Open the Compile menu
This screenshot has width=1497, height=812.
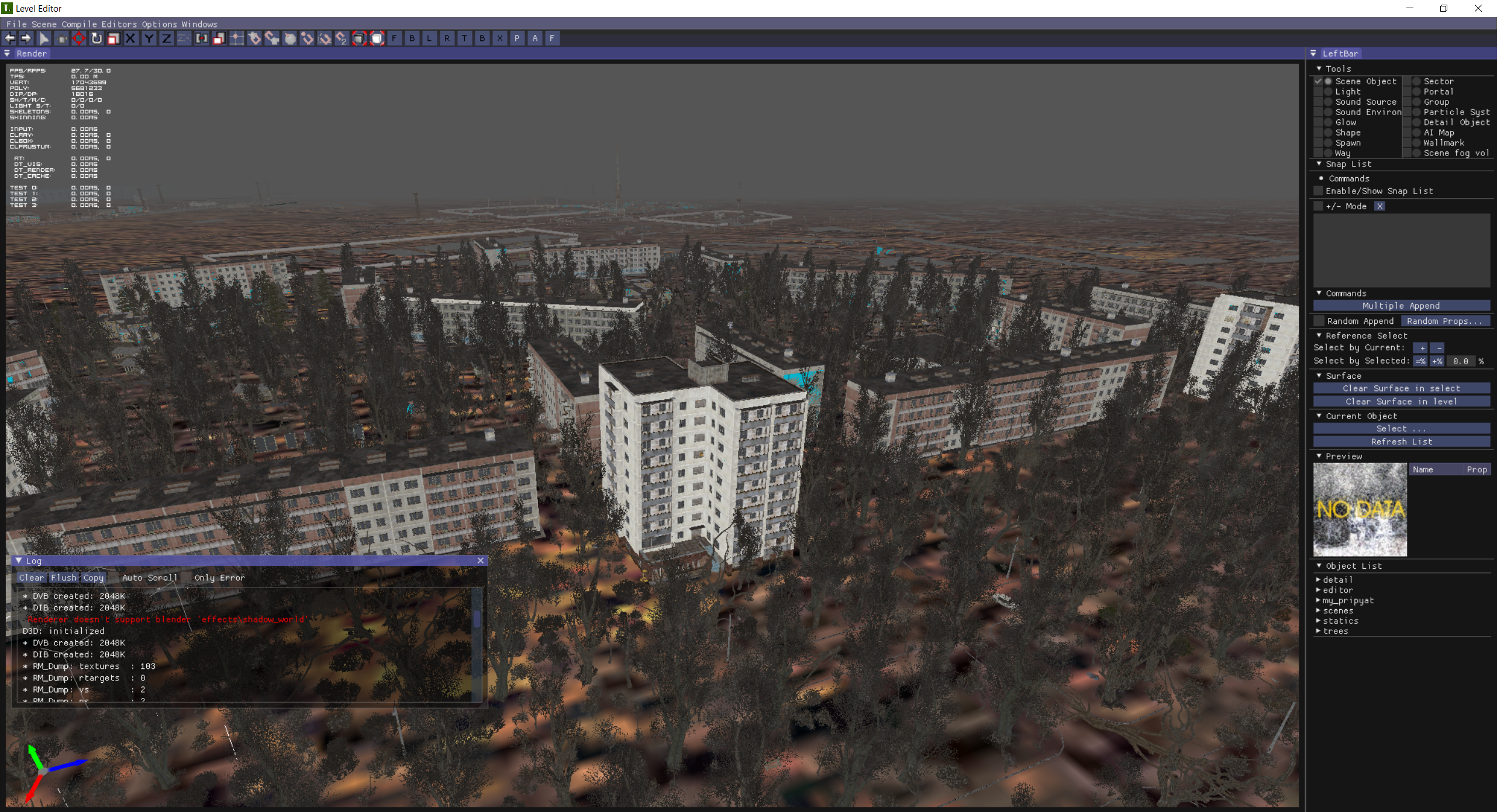click(79, 24)
